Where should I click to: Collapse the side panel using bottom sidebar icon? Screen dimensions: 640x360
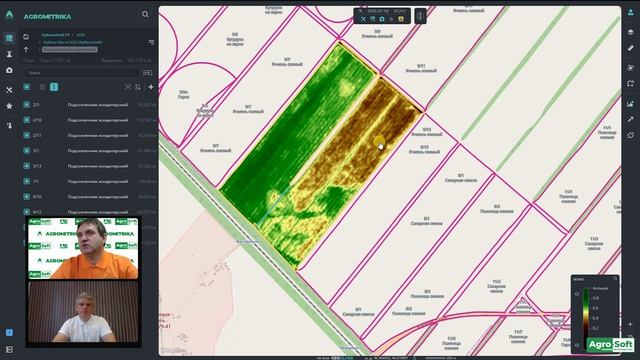[x=9, y=350]
